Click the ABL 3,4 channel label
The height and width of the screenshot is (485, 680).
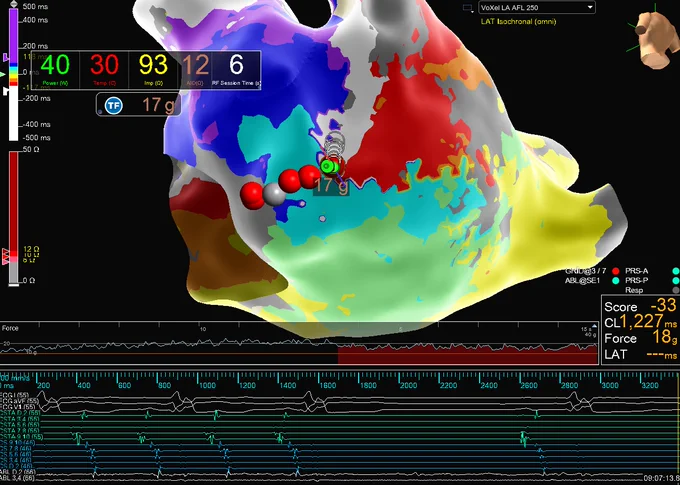(18, 478)
